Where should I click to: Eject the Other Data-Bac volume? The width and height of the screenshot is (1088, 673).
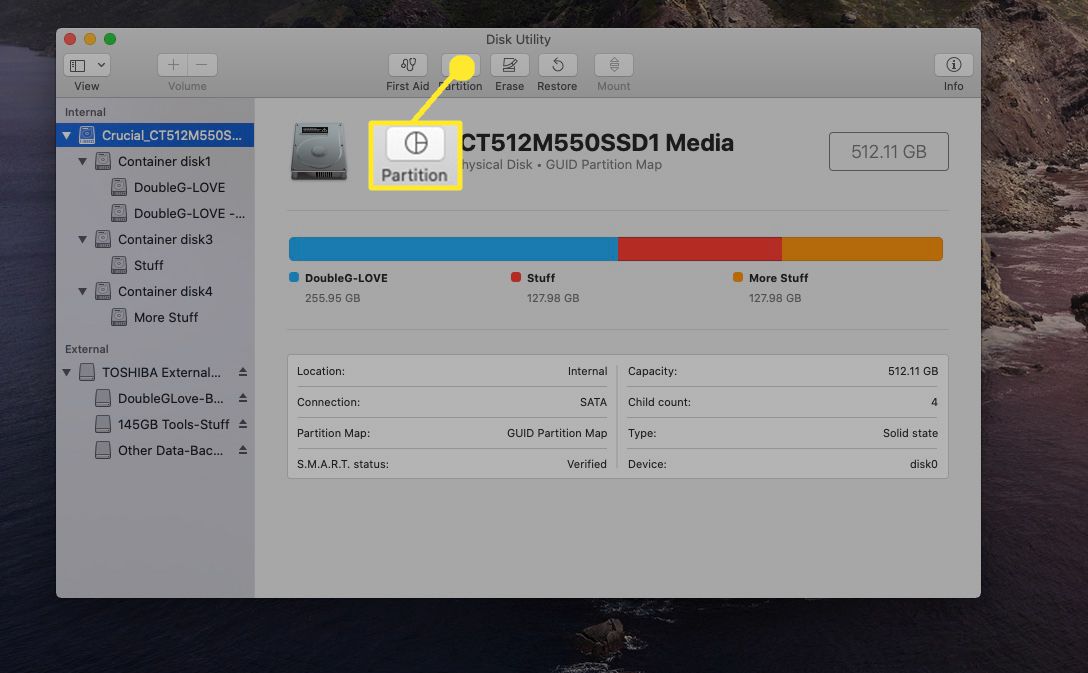(242, 450)
